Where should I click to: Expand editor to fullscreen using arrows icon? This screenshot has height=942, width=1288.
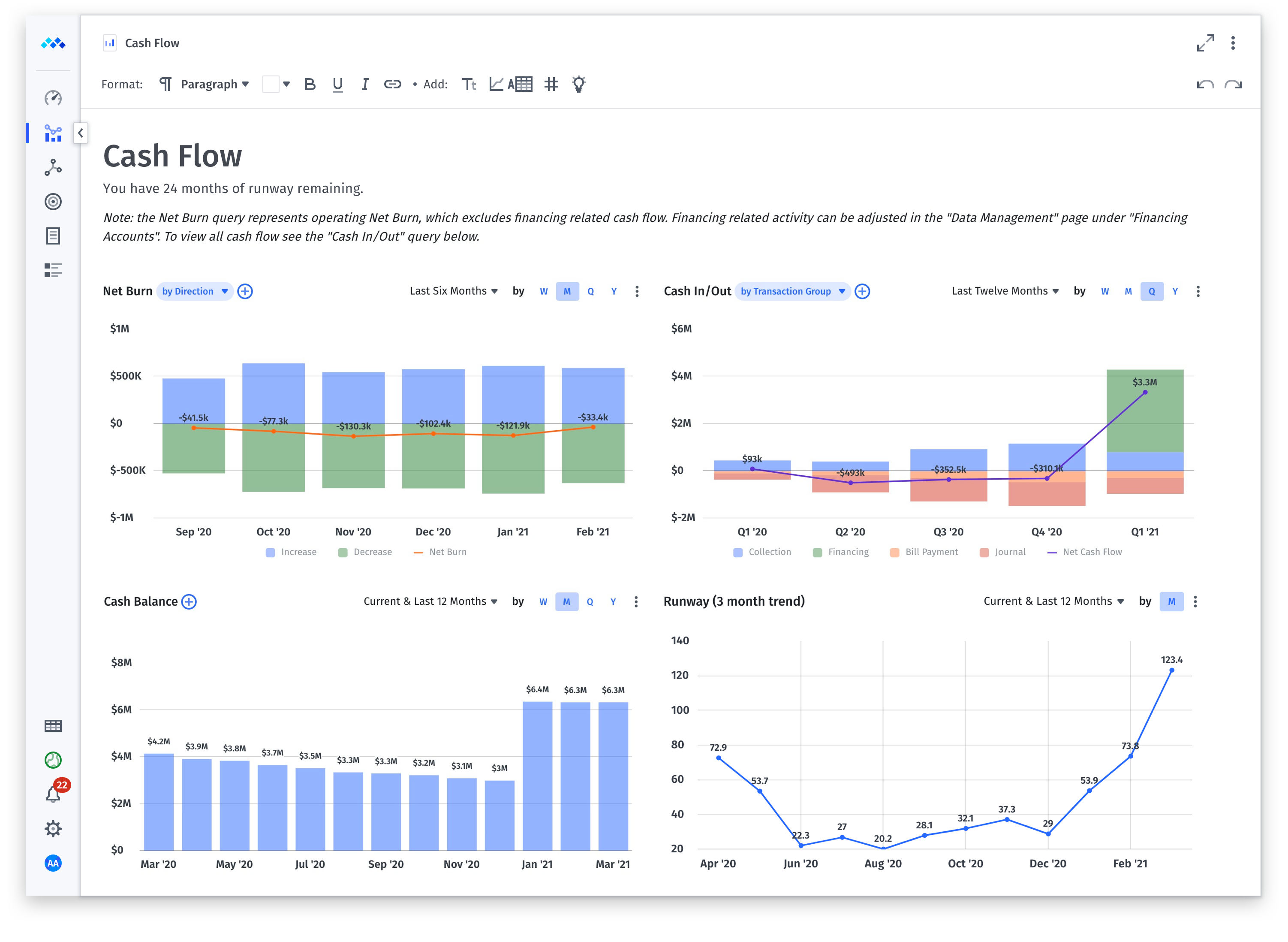[x=1205, y=43]
